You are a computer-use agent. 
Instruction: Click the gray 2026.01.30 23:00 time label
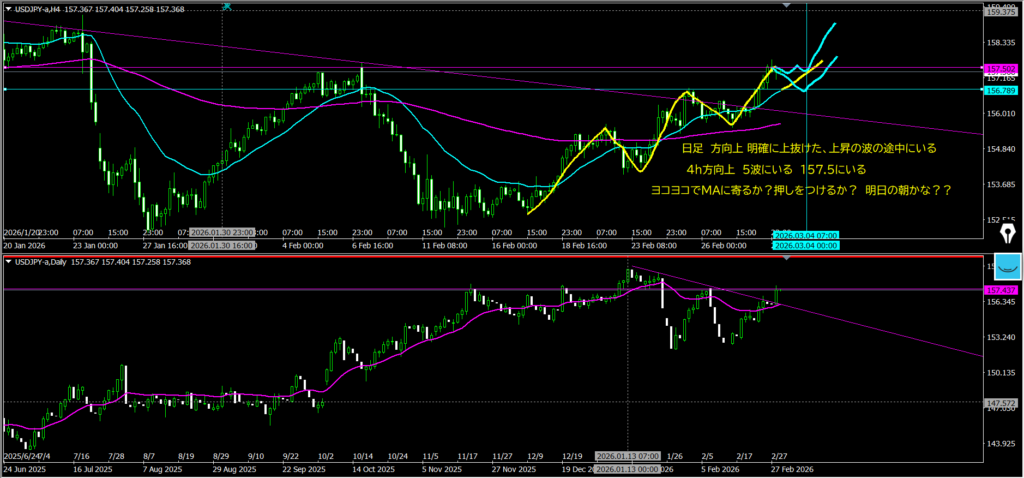pos(221,233)
